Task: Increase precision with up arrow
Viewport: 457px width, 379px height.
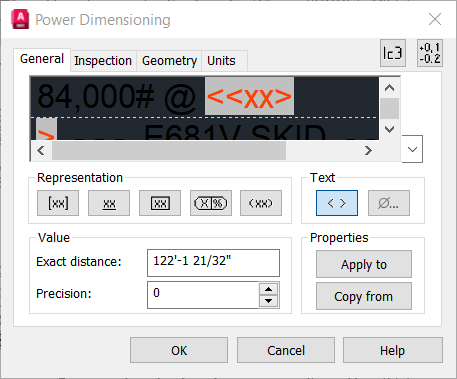Action: pos(269,289)
